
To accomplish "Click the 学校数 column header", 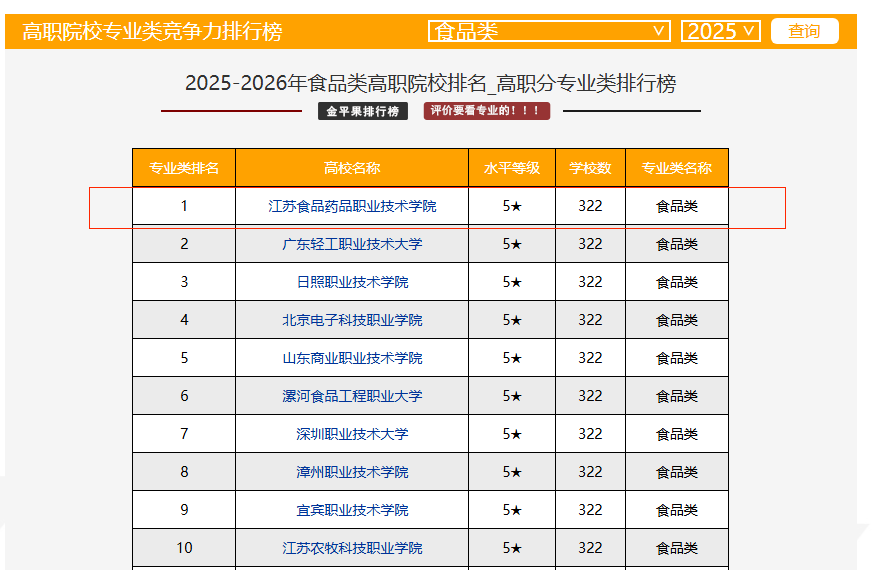I will (590, 168).
